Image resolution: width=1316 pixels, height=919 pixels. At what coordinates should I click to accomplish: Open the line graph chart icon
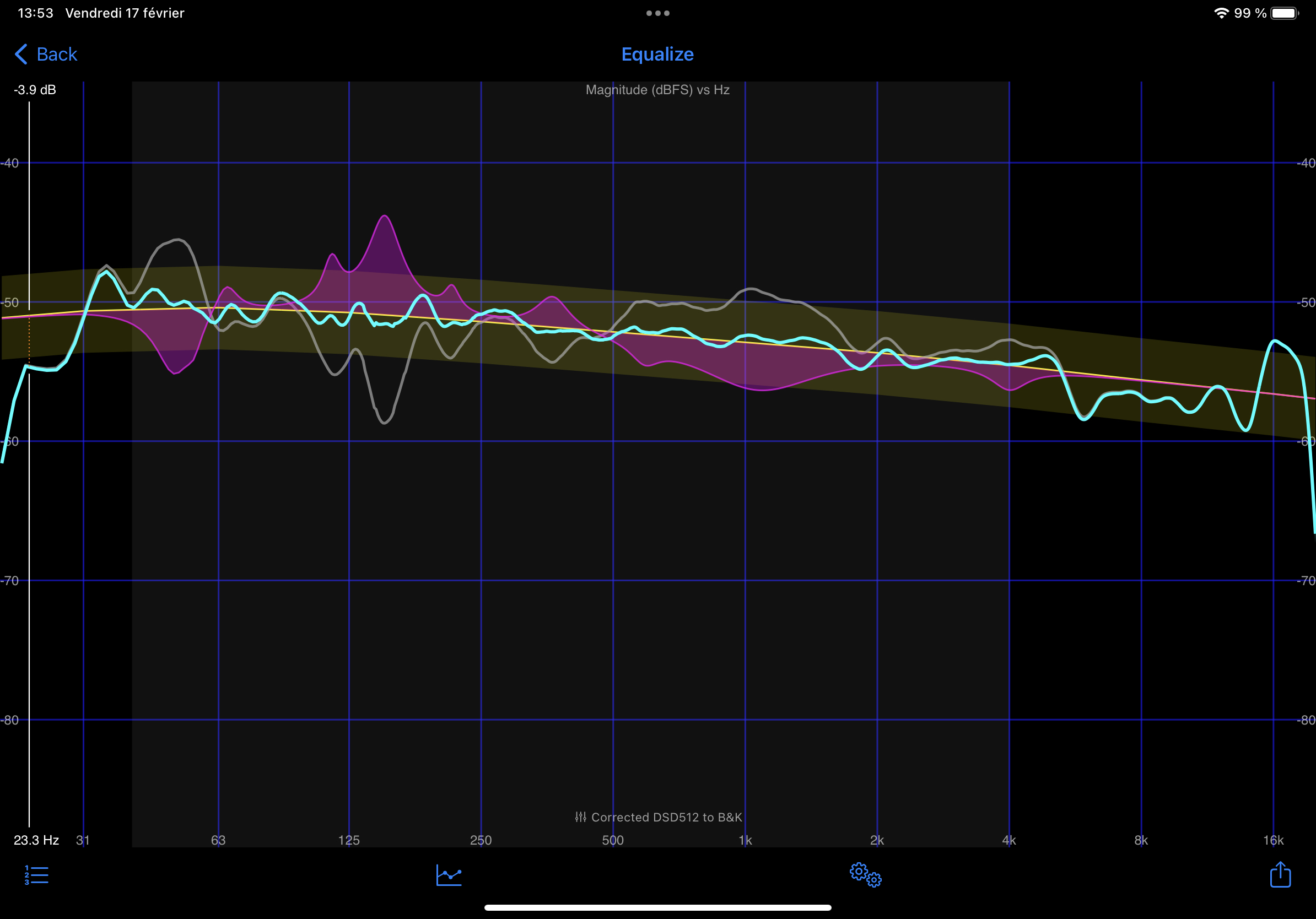(x=449, y=875)
